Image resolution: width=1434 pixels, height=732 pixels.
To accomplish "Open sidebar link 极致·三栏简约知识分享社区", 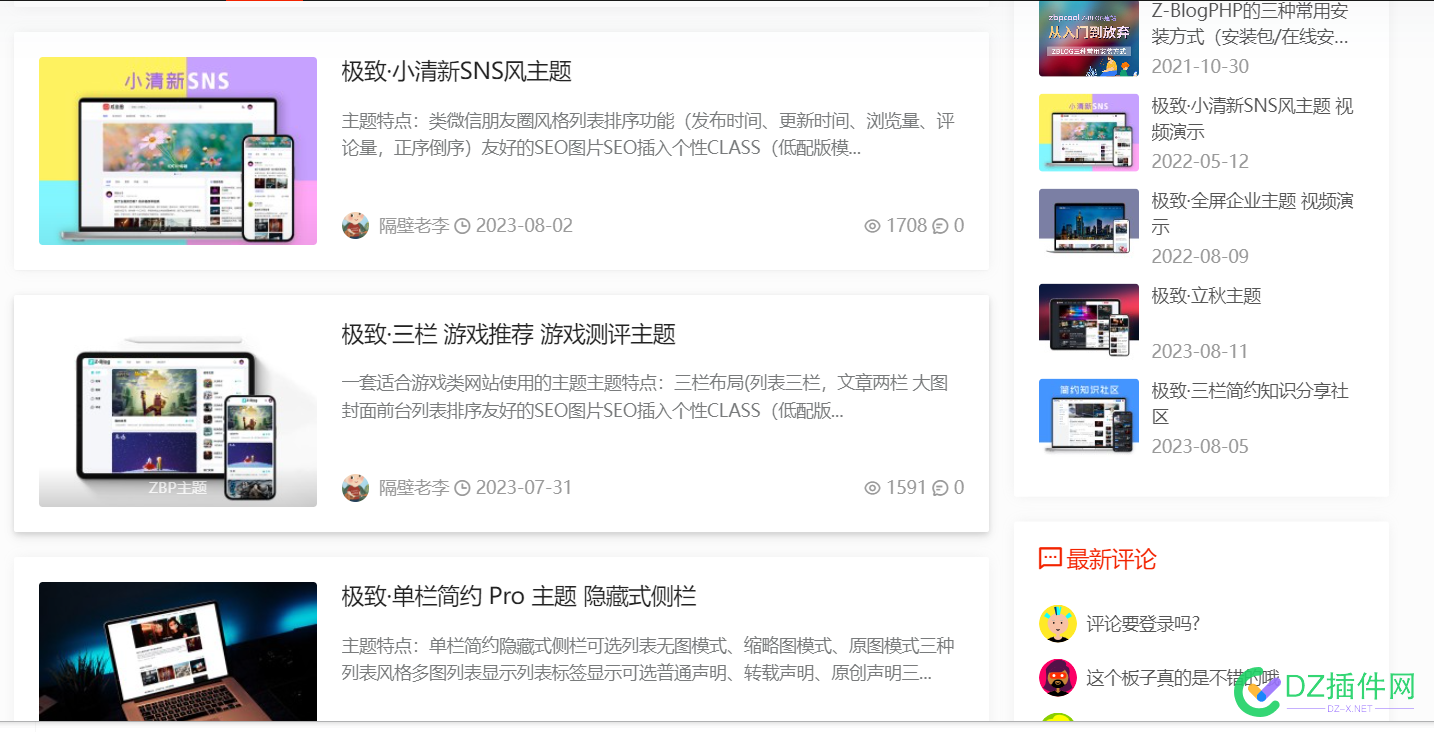I will click(1250, 404).
